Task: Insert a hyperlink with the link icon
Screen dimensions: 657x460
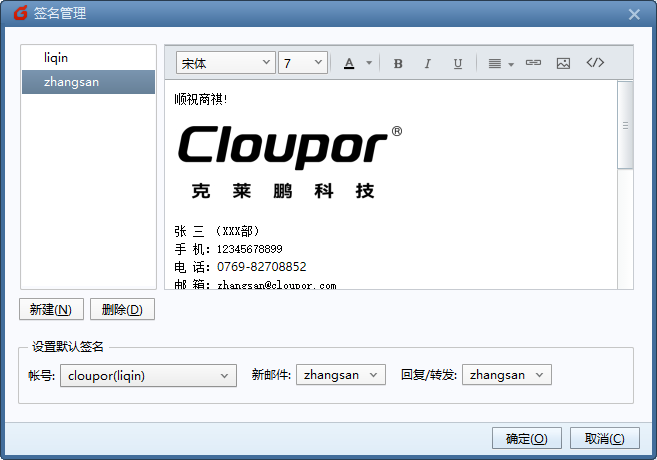Action: click(533, 62)
